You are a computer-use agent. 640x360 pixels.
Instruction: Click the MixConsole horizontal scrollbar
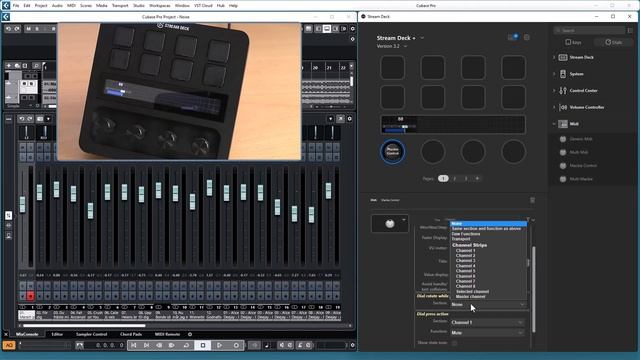click(x=84, y=326)
